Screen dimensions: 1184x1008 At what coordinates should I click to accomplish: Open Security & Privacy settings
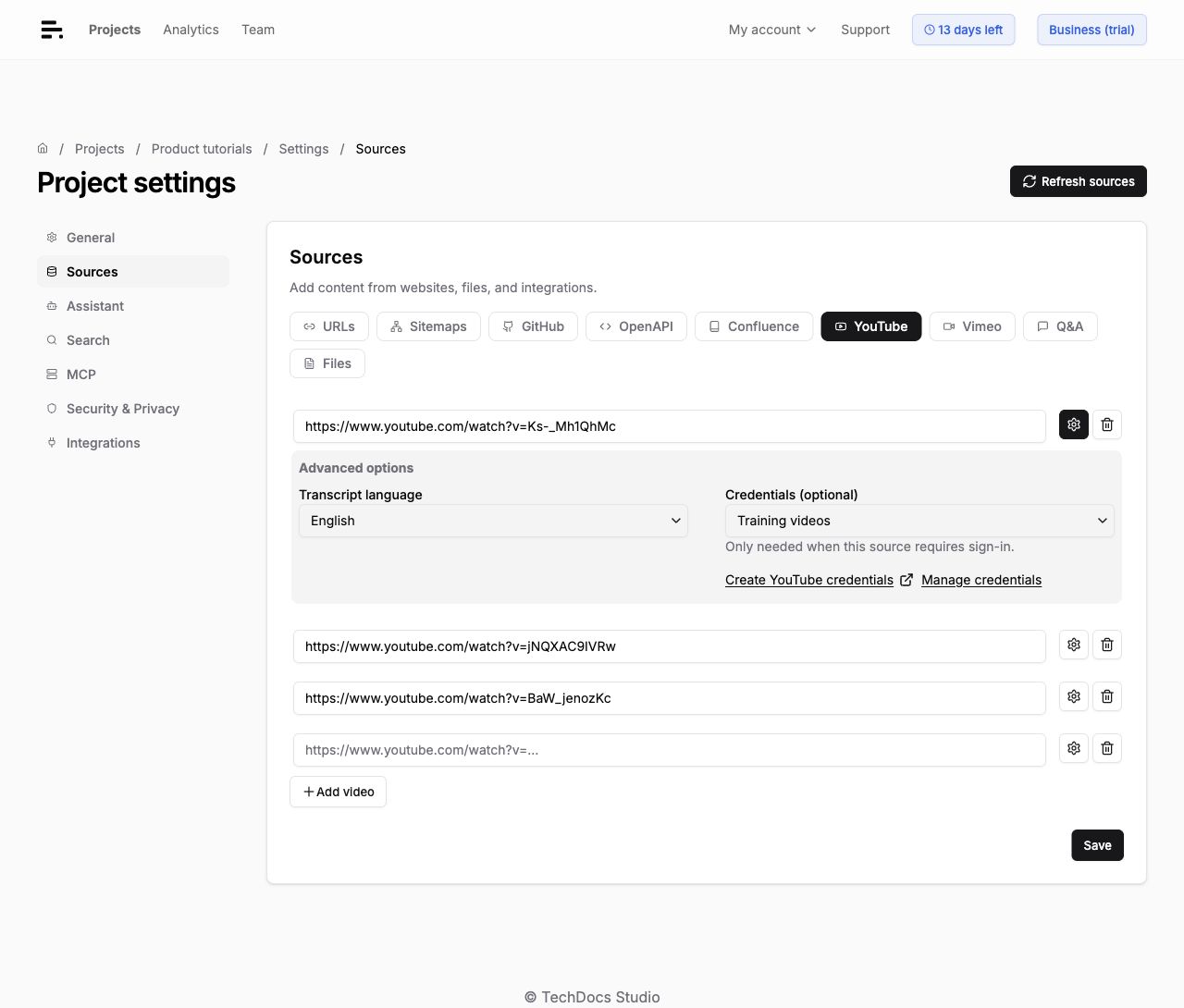pos(133,409)
